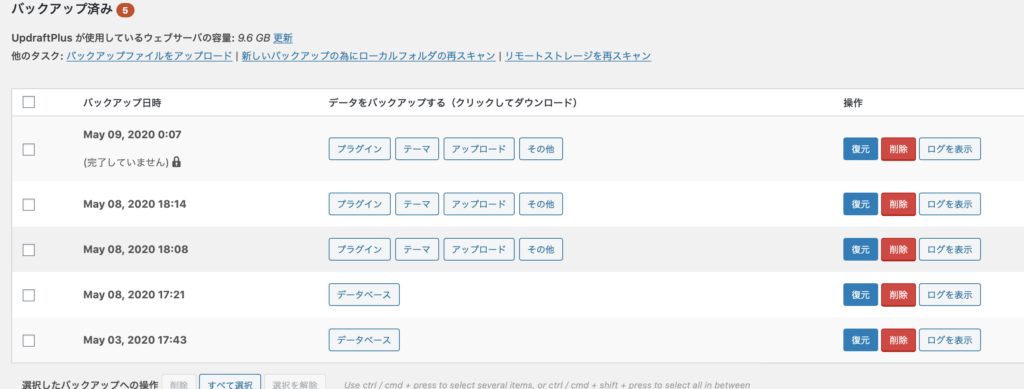Check the May 08, 2020 17:21 backup
The image size is (1024, 389).
tap(29, 295)
